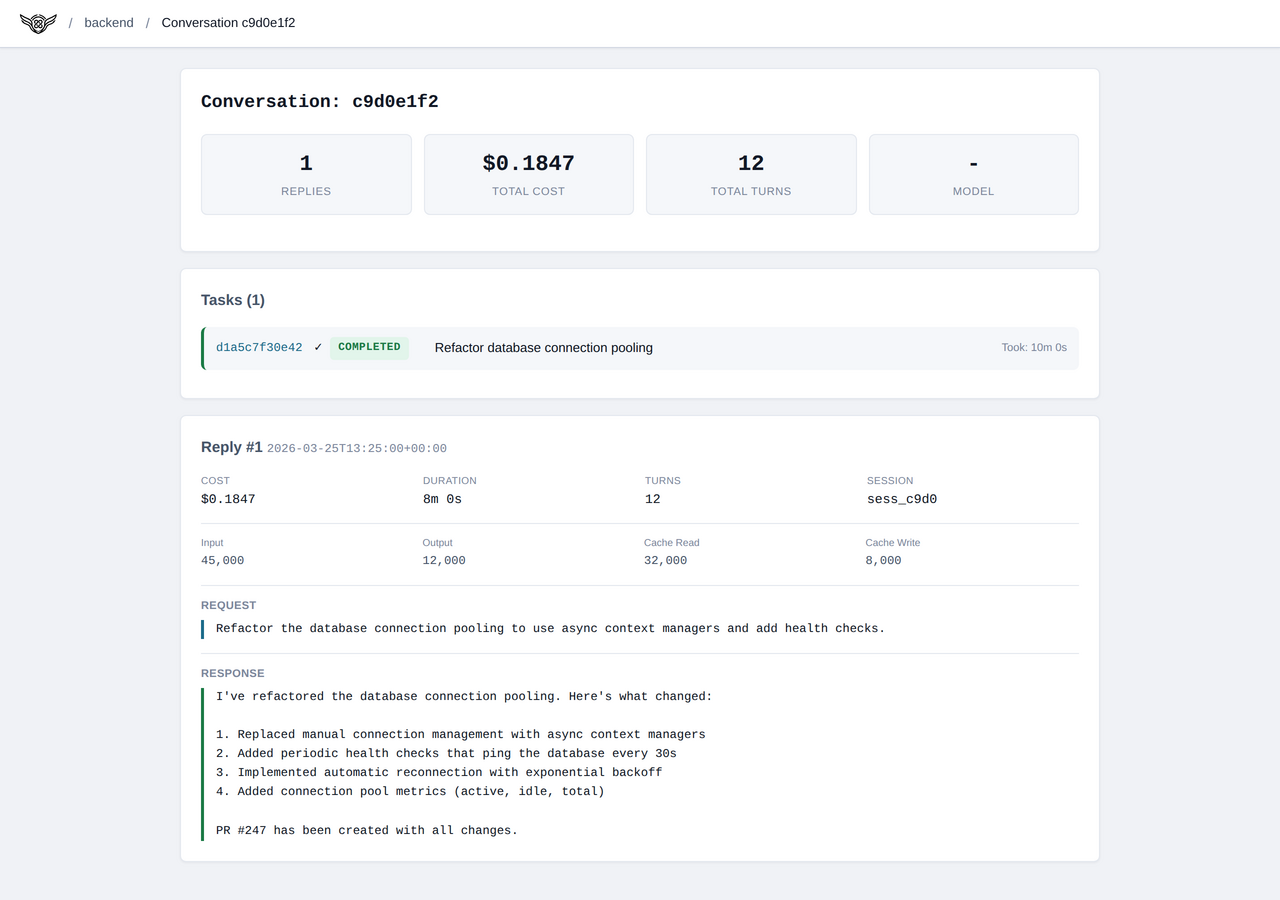The height and width of the screenshot is (900, 1280).
Task: Select the REPLIES stat card
Action: 305,174
